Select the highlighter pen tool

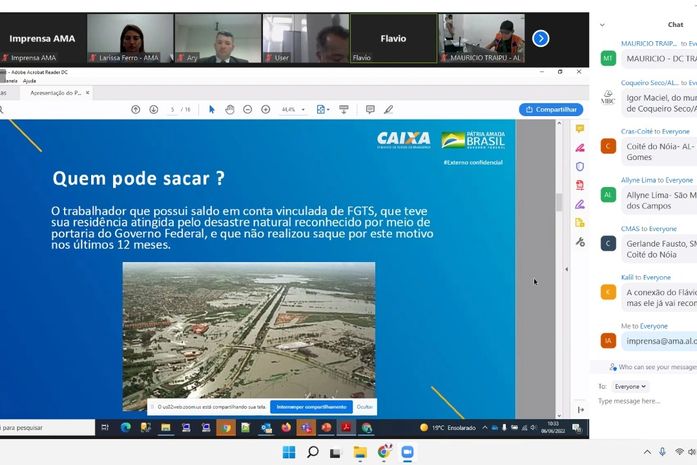388,109
